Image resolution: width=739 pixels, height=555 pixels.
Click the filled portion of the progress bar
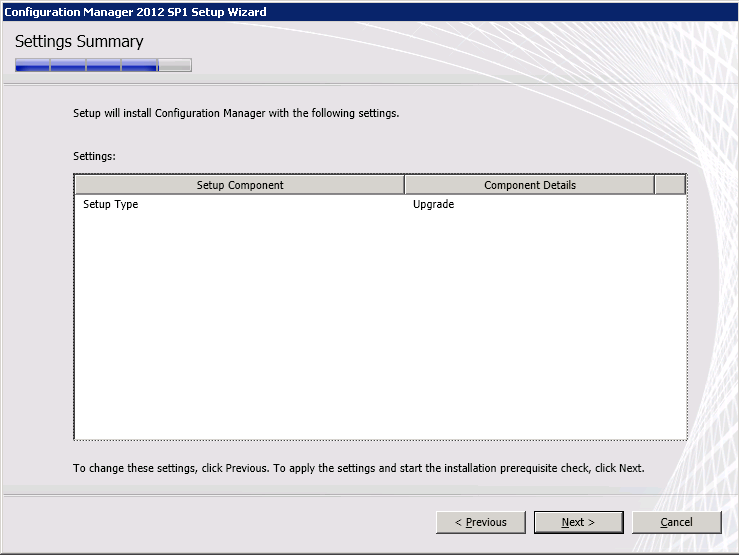pyautogui.click(x=86, y=66)
